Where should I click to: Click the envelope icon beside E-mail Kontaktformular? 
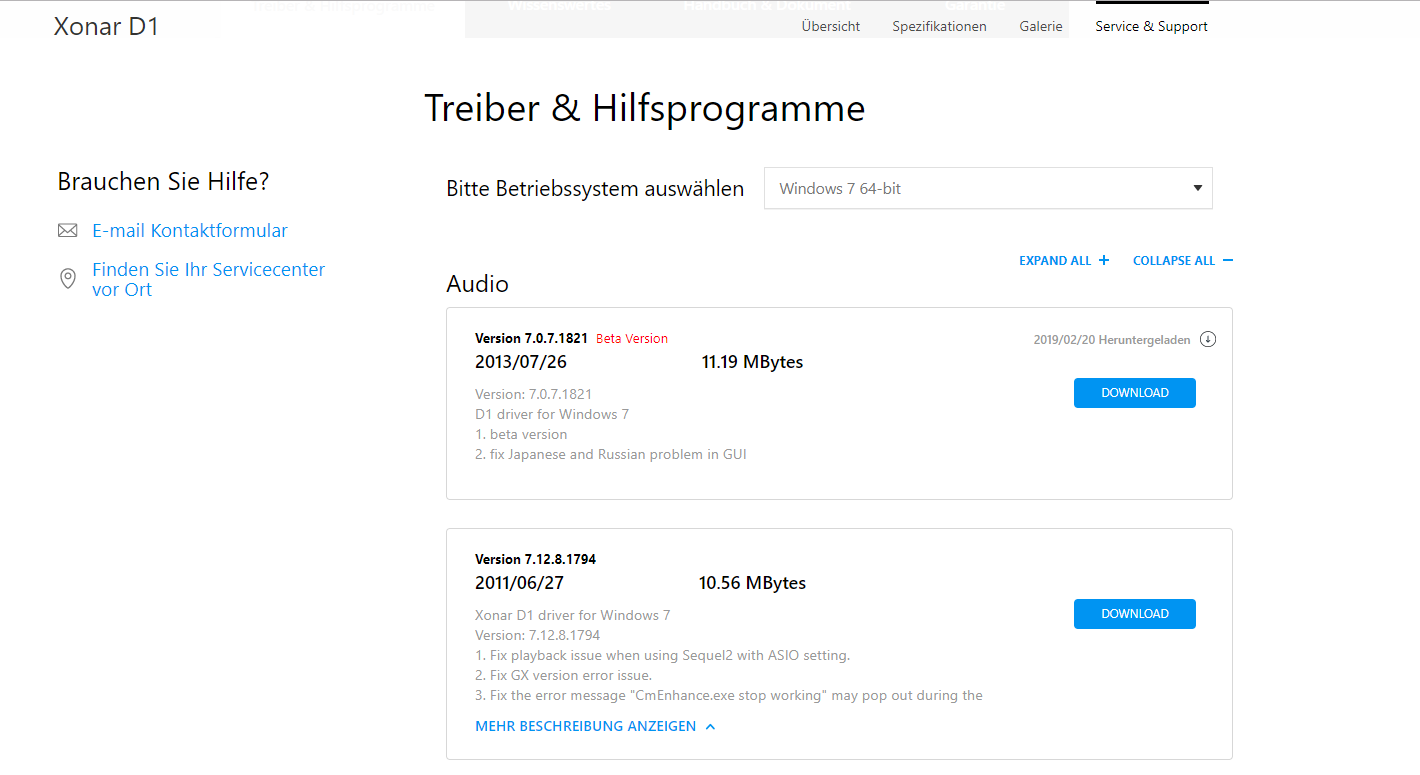(67, 231)
